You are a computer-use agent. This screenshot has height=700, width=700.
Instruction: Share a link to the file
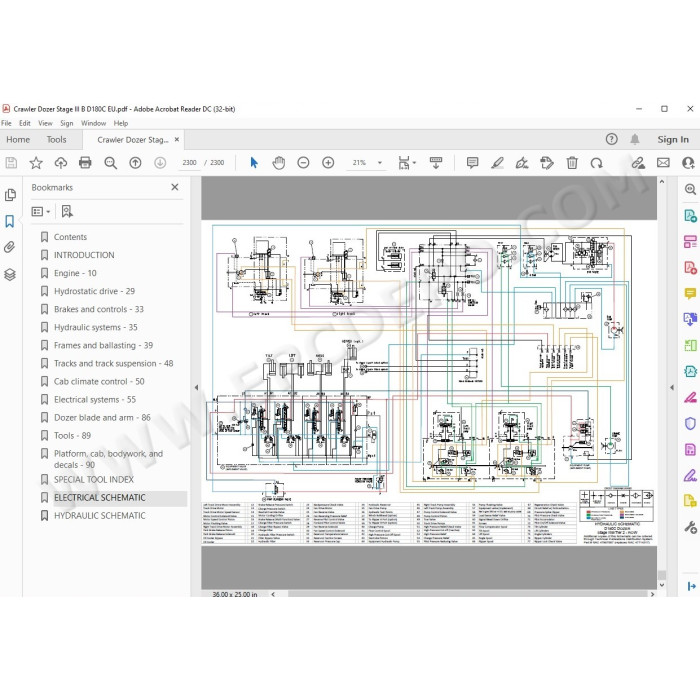[638, 163]
